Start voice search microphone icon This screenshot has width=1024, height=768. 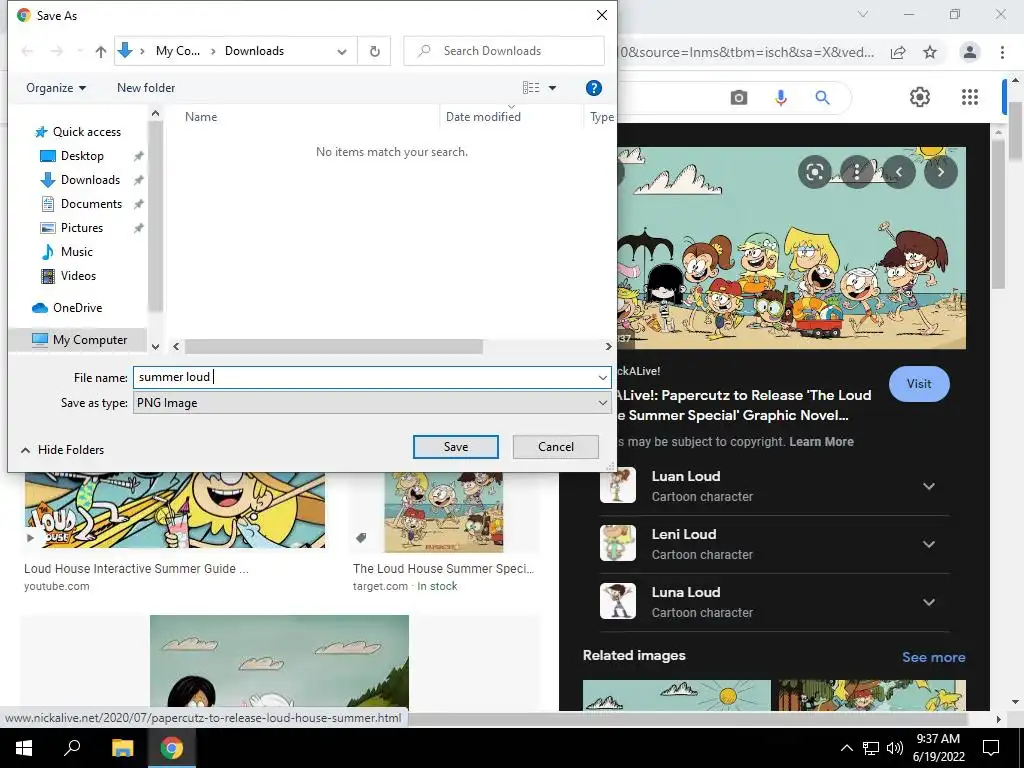point(780,98)
